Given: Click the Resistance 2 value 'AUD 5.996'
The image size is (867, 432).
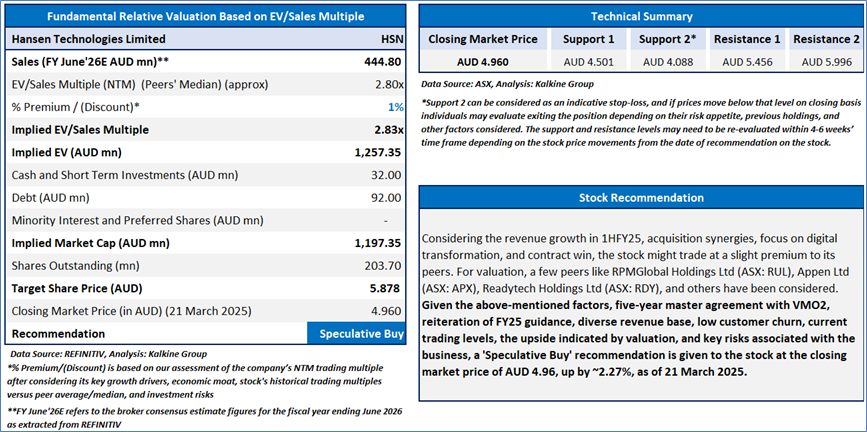Looking at the screenshot, I should click(x=827, y=62).
